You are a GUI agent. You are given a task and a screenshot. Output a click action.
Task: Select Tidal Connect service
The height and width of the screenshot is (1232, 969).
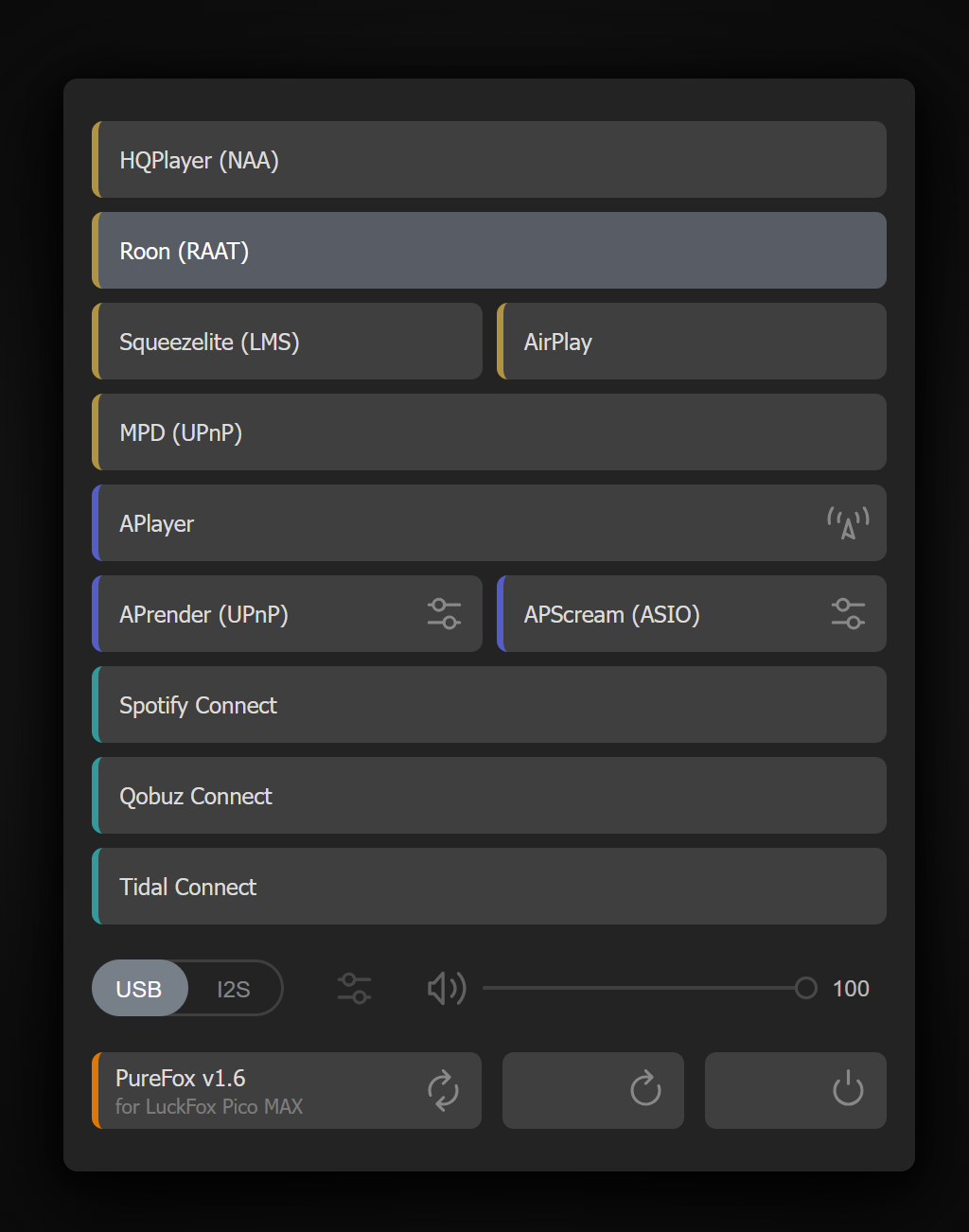489,887
